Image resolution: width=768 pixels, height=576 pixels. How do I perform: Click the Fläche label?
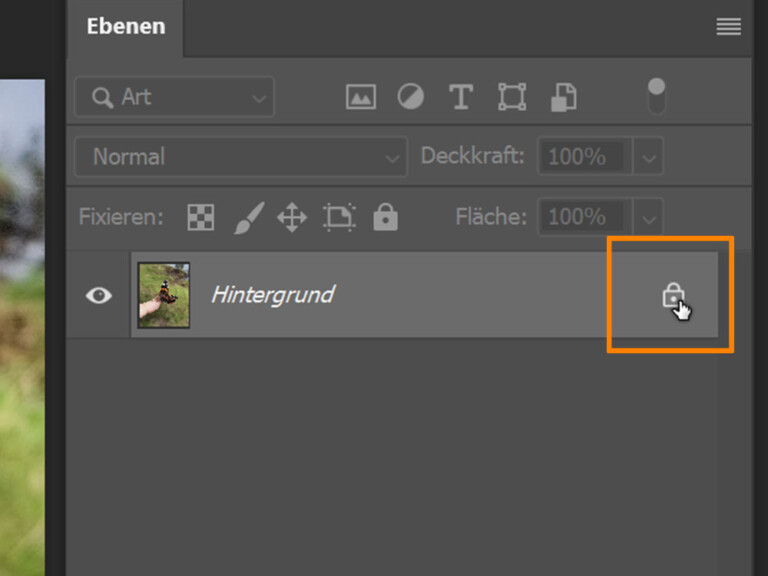pyautogui.click(x=491, y=216)
